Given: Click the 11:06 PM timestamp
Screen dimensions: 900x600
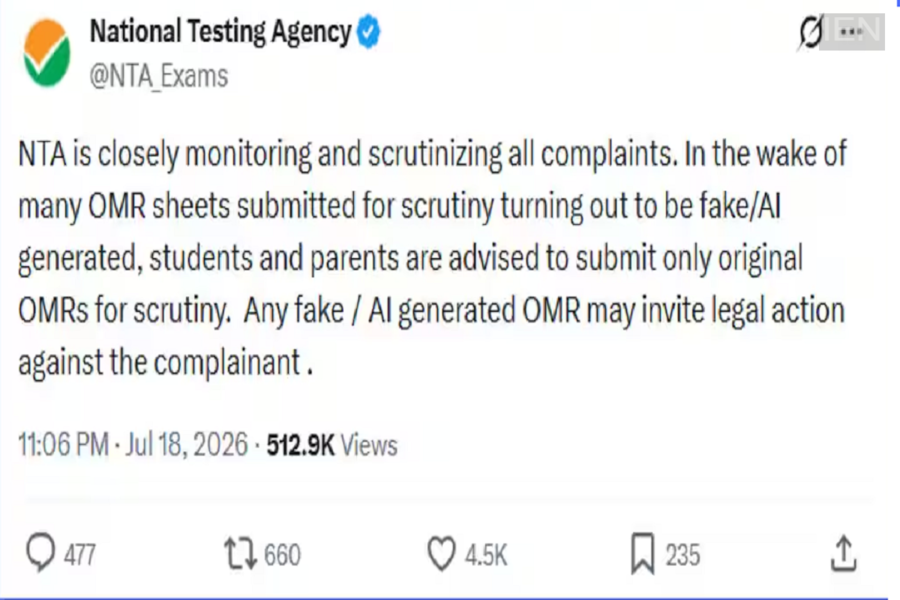Looking at the screenshot, I should [x=64, y=444].
